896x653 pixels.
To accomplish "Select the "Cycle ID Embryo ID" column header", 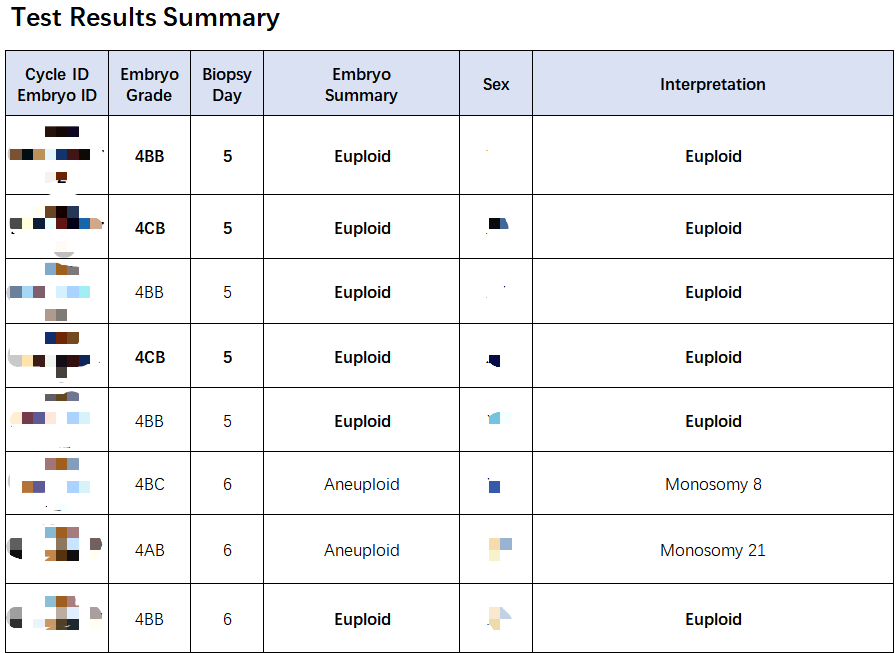I will tap(57, 85).
